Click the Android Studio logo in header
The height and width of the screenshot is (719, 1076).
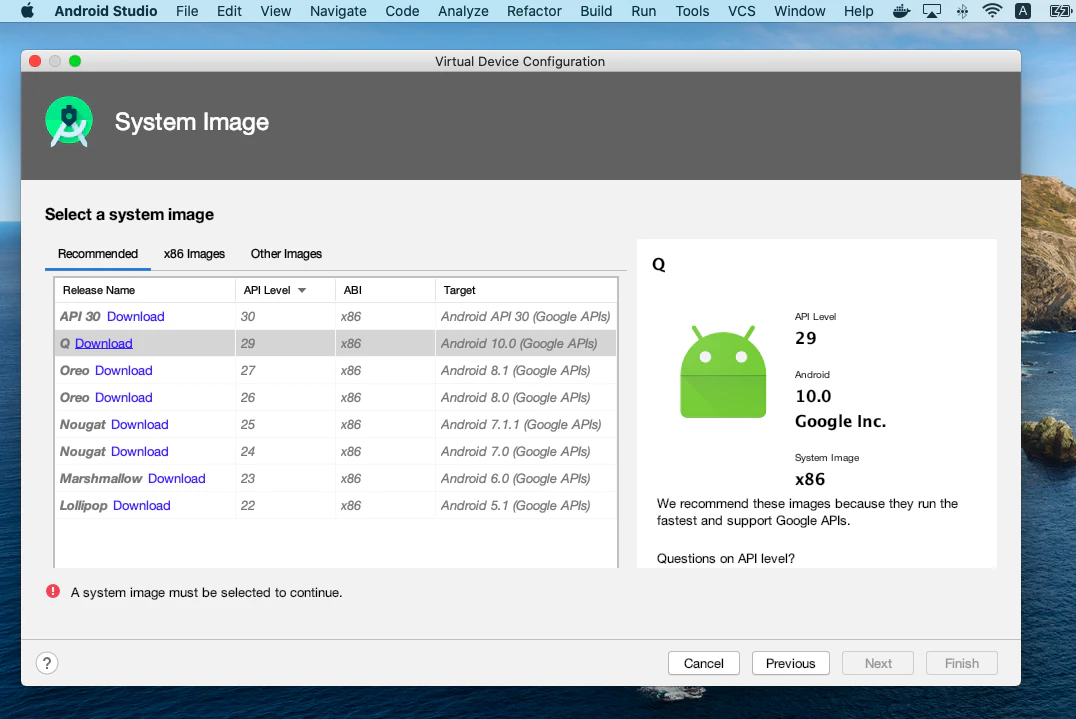coord(69,122)
